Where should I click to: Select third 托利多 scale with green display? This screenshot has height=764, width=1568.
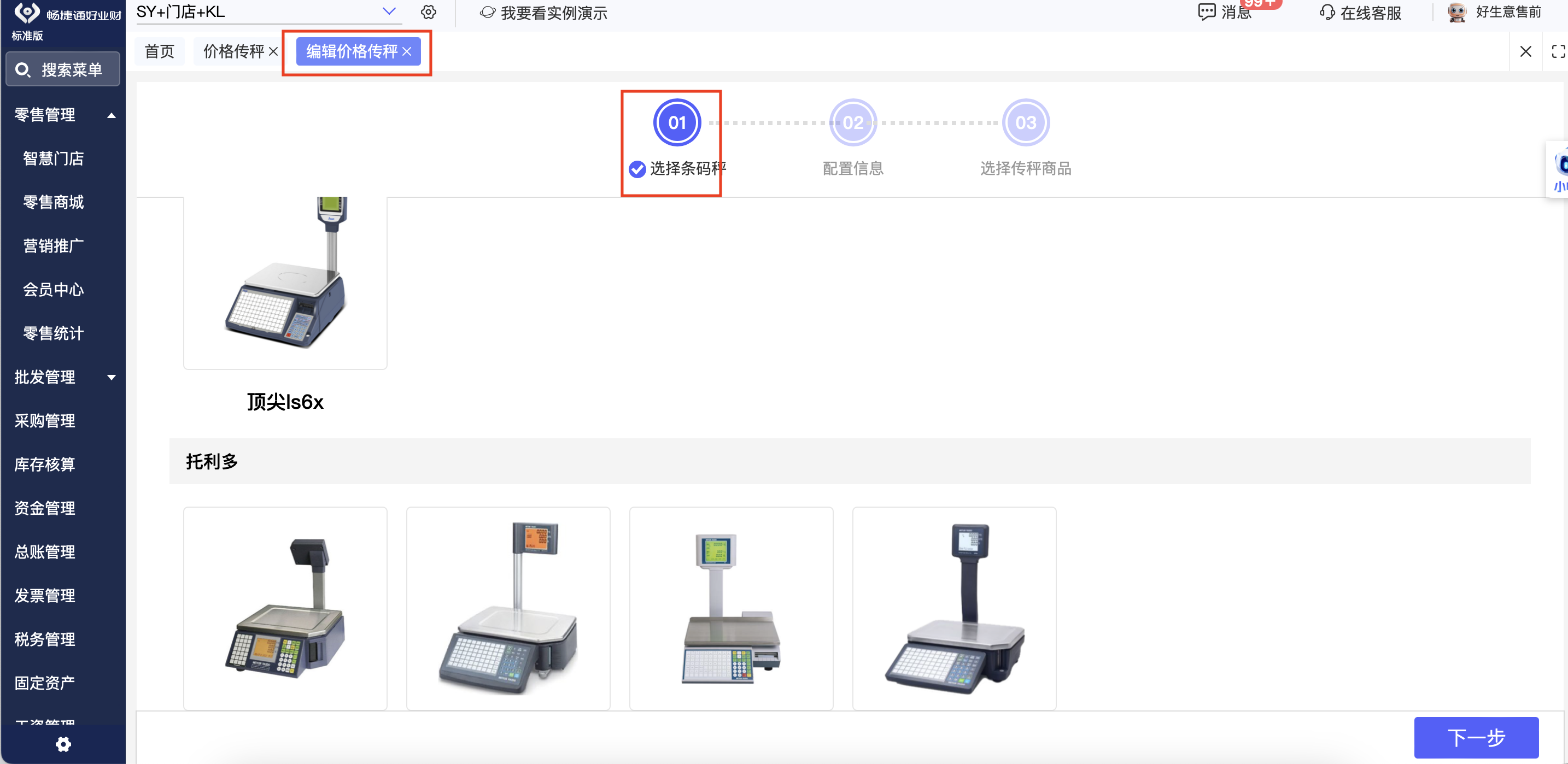pyautogui.click(x=731, y=608)
